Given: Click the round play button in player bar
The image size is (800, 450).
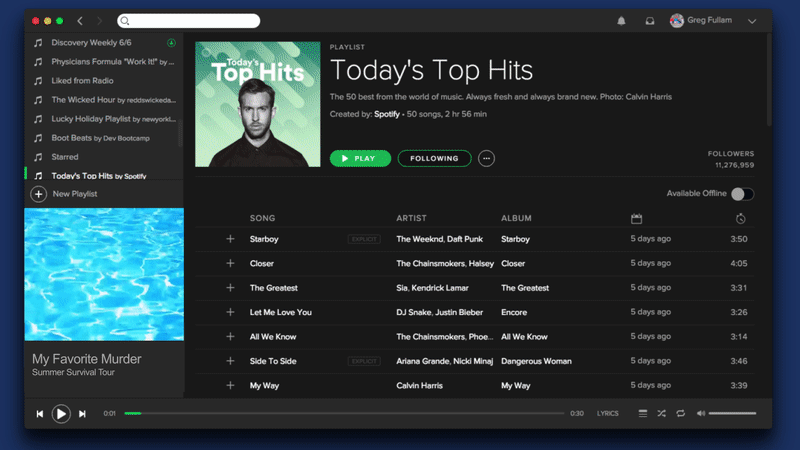Looking at the screenshot, I should point(61,414).
